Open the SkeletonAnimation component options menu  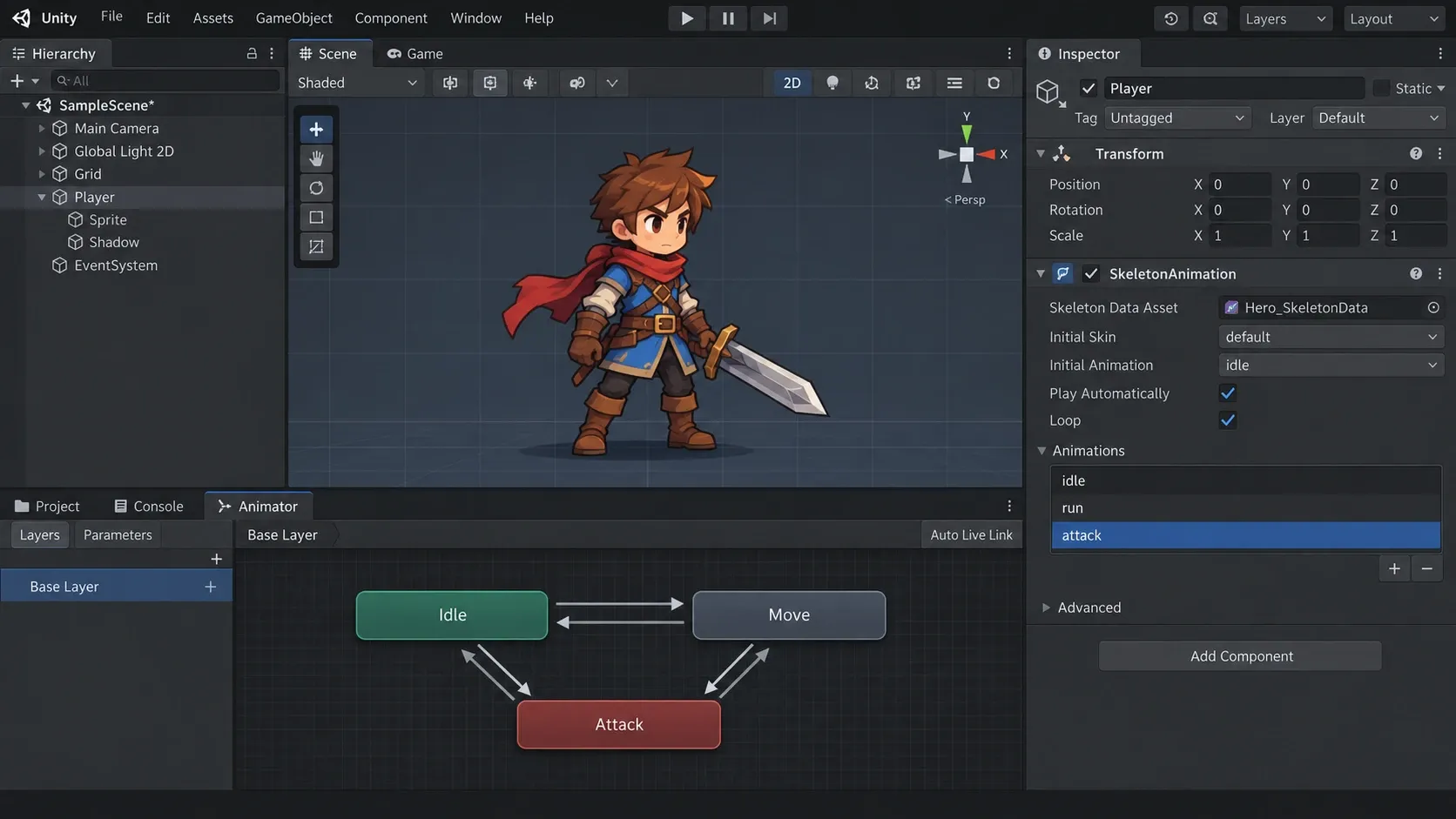tap(1439, 273)
